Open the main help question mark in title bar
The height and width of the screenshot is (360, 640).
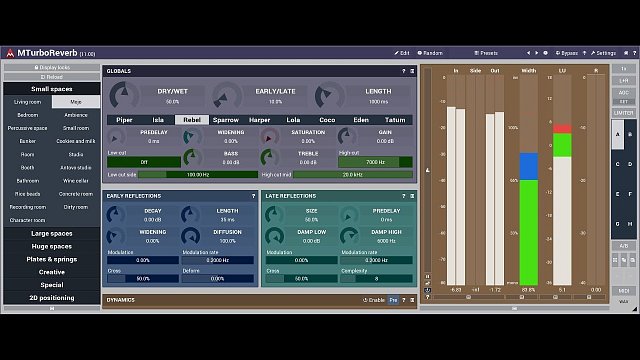[x=634, y=53]
